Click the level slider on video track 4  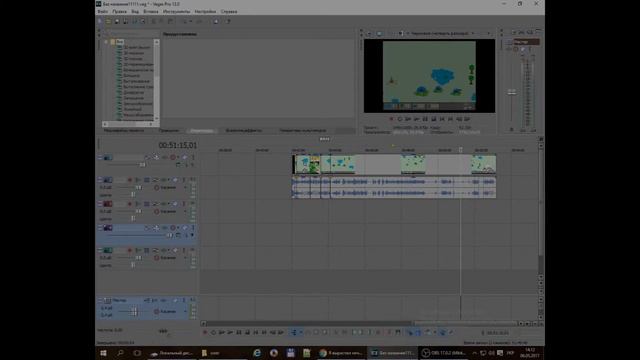coord(169,236)
